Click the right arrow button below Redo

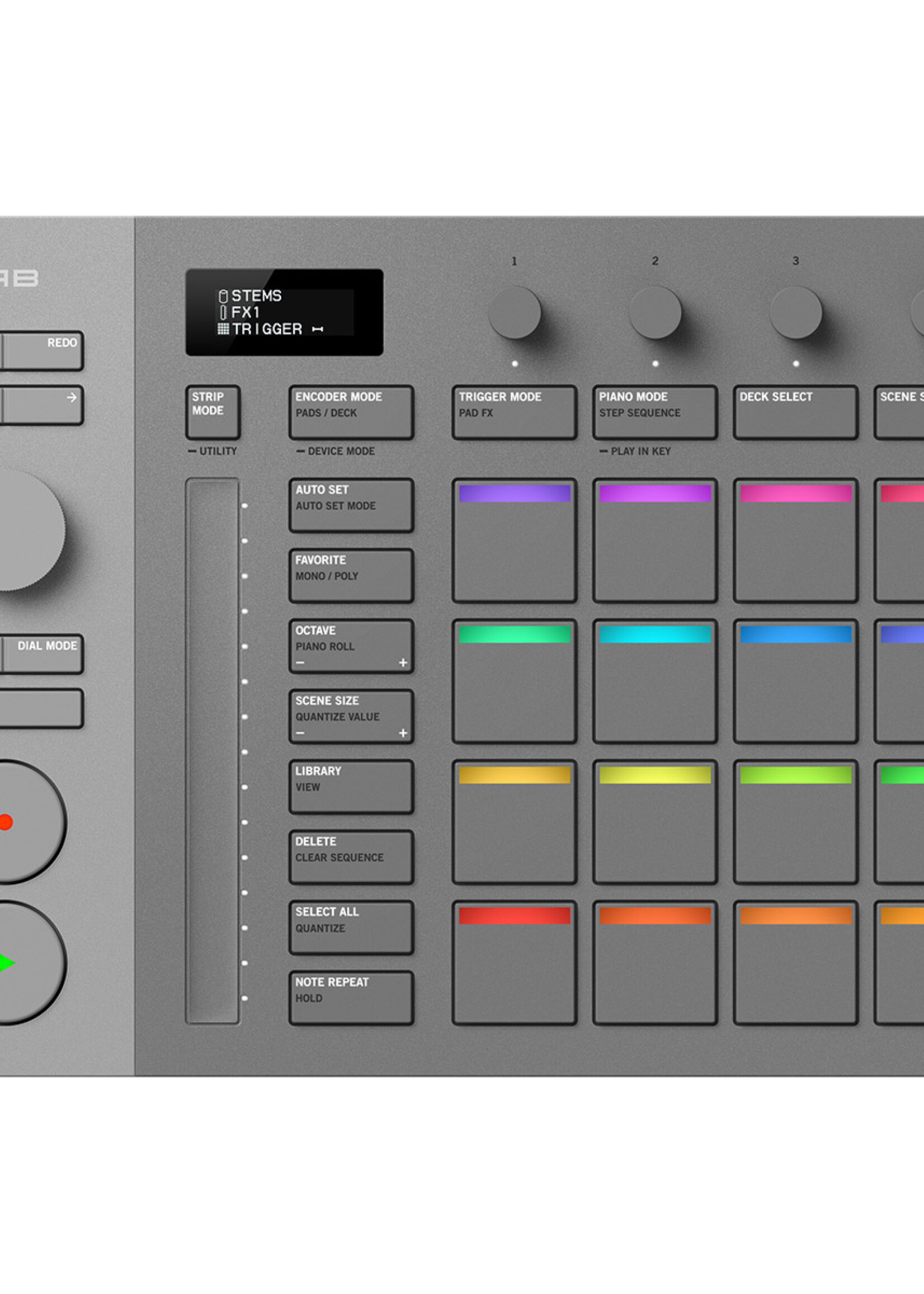pos(43,405)
